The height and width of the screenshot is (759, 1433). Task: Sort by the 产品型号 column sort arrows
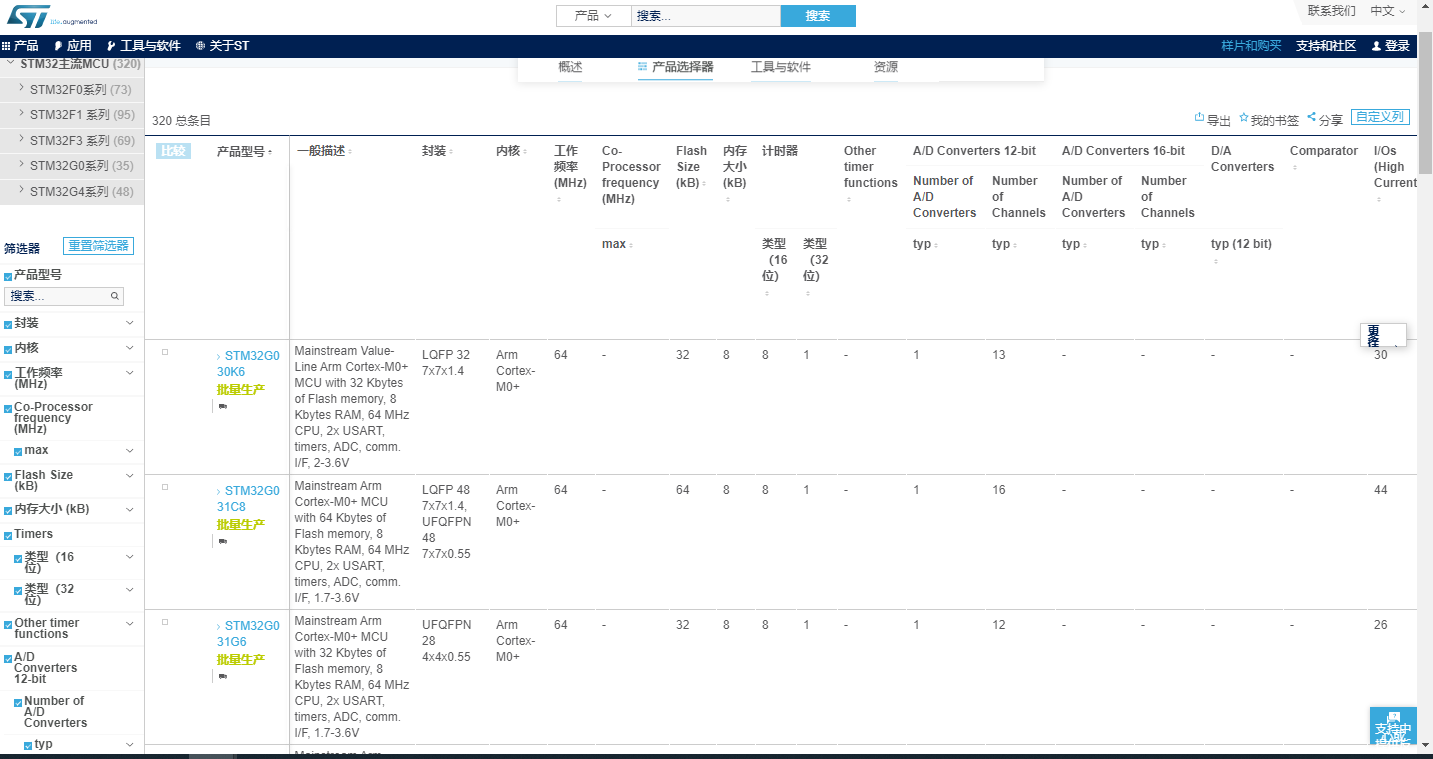coord(270,152)
